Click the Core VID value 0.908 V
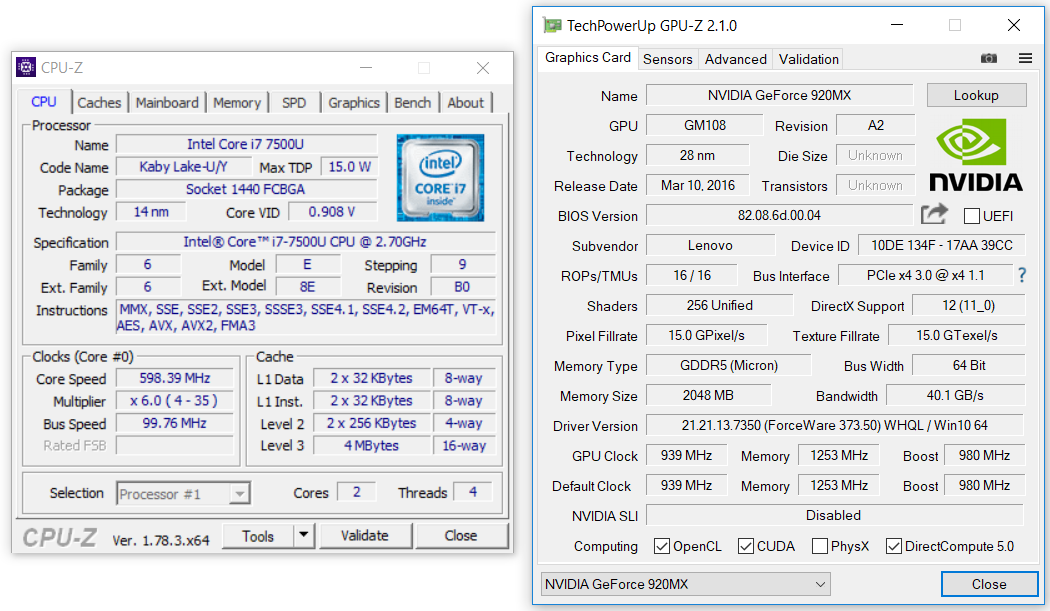This screenshot has height=611, width=1050. (332, 212)
